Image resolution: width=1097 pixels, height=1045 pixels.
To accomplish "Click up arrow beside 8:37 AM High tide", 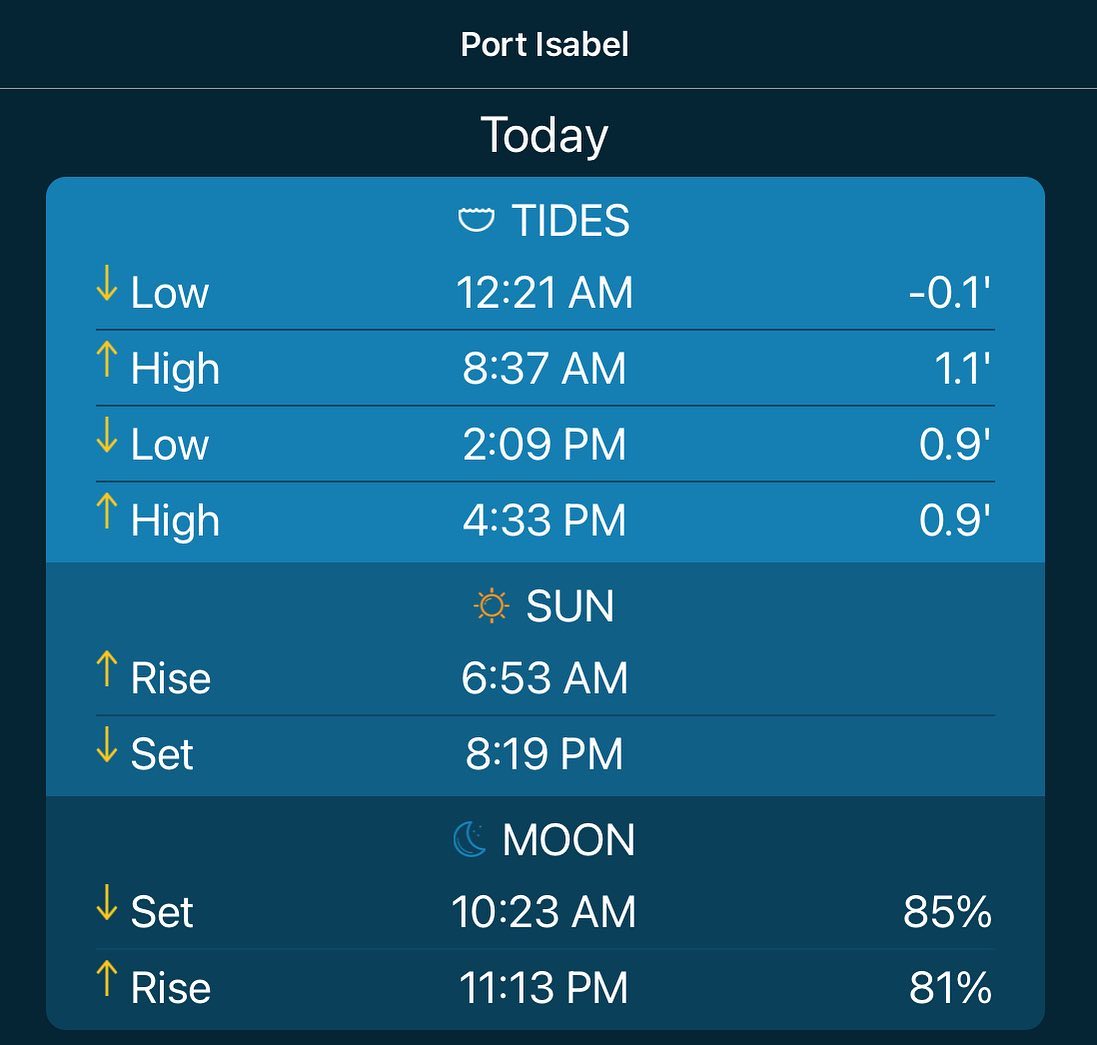I will [x=106, y=360].
